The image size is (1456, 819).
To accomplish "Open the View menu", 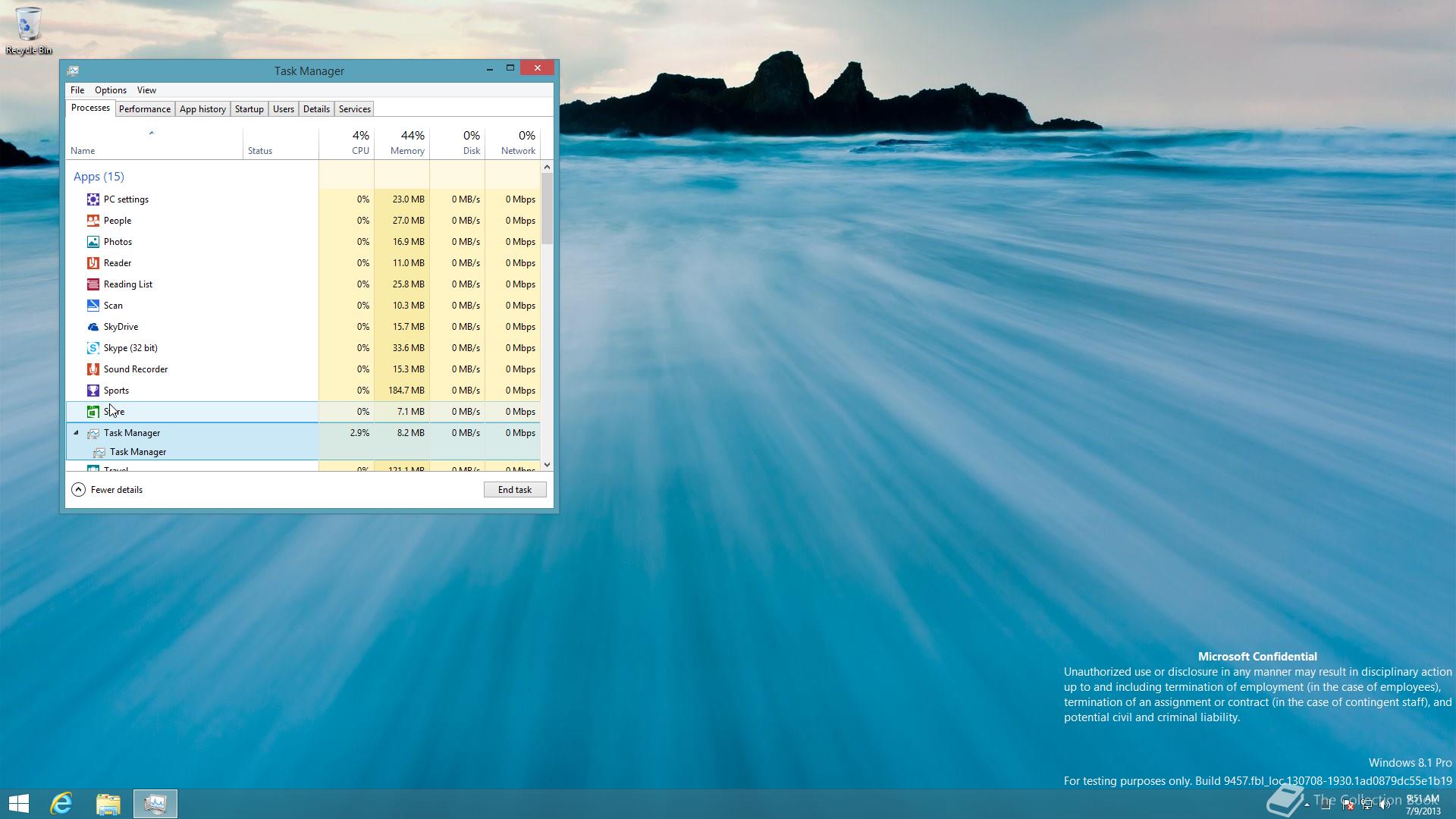I will [146, 90].
